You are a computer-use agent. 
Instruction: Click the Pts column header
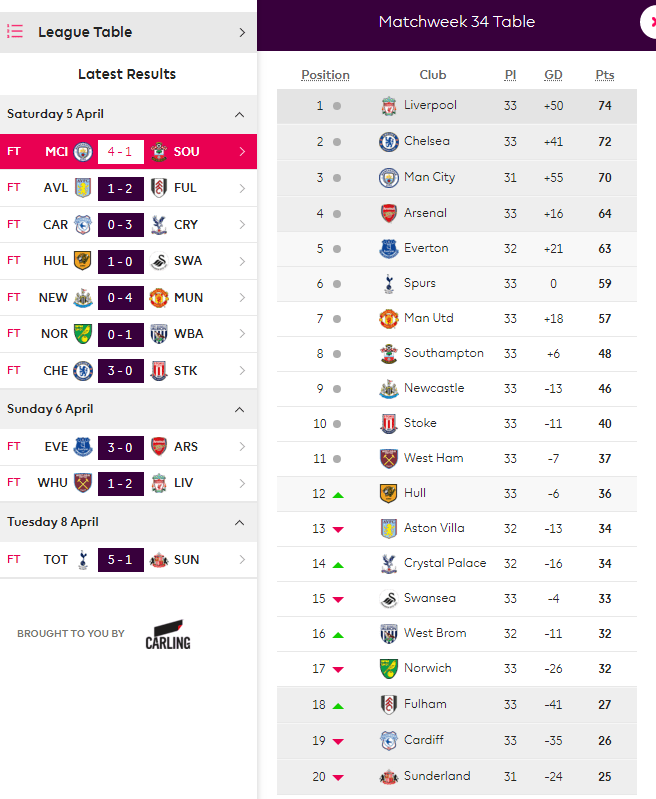point(605,75)
